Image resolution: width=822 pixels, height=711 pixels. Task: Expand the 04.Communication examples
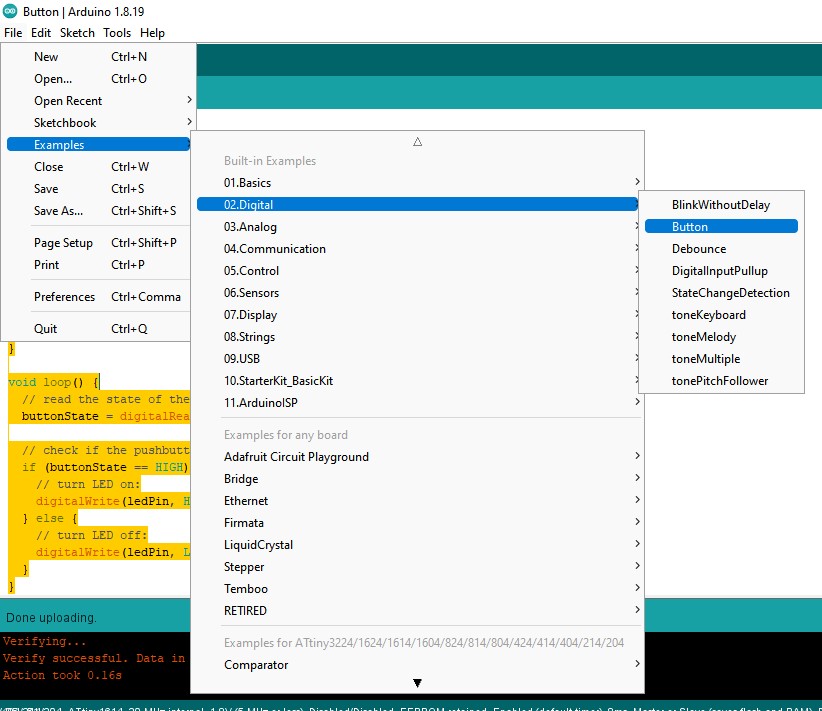pos(417,249)
